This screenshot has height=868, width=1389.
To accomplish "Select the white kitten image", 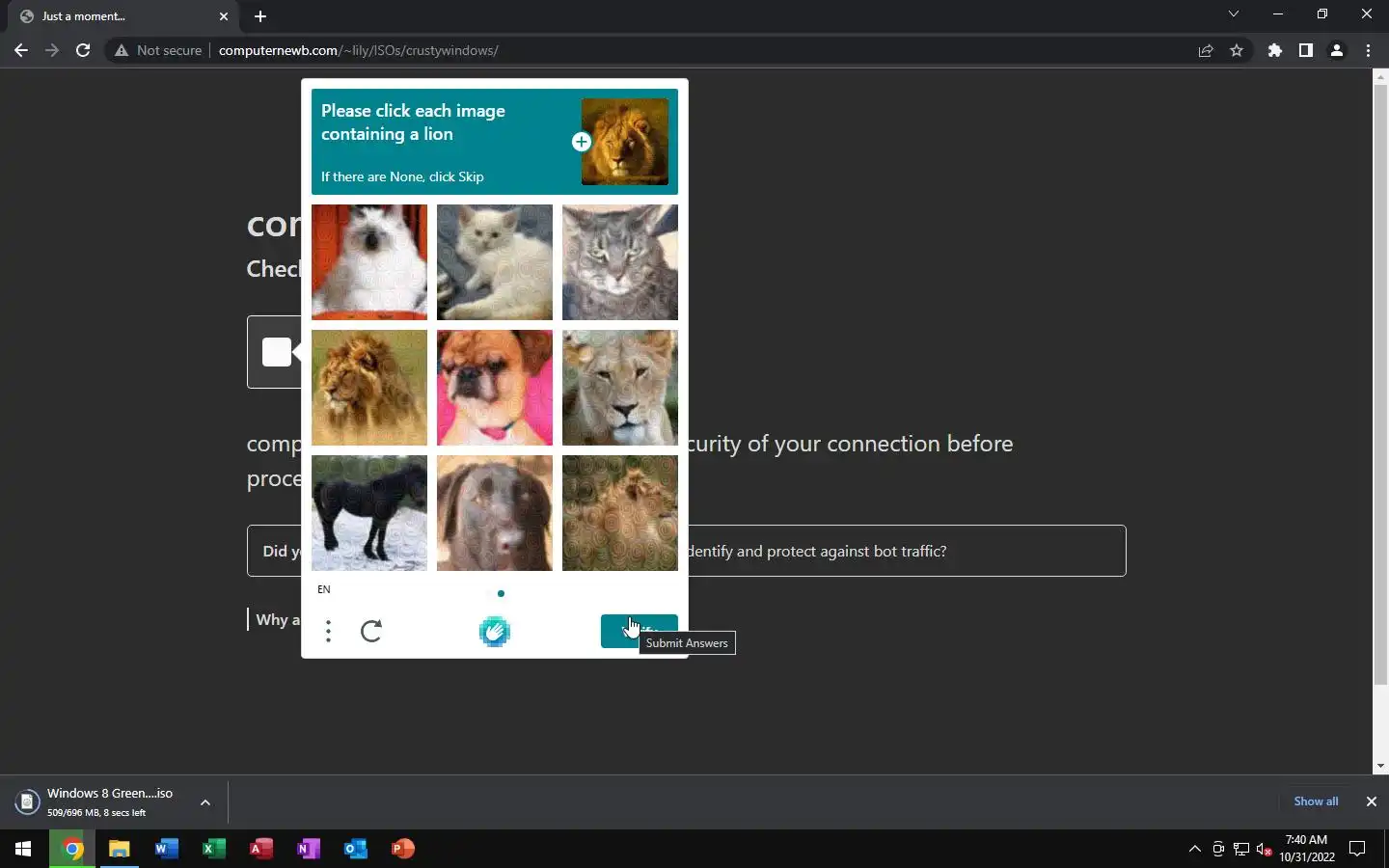I will [x=495, y=262].
